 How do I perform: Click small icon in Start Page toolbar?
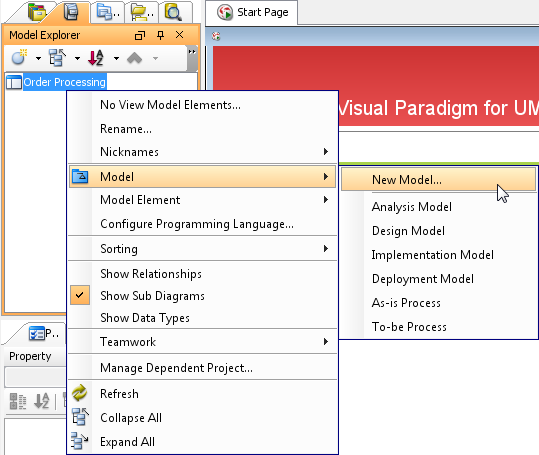pyautogui.click(x=216, y=36)
